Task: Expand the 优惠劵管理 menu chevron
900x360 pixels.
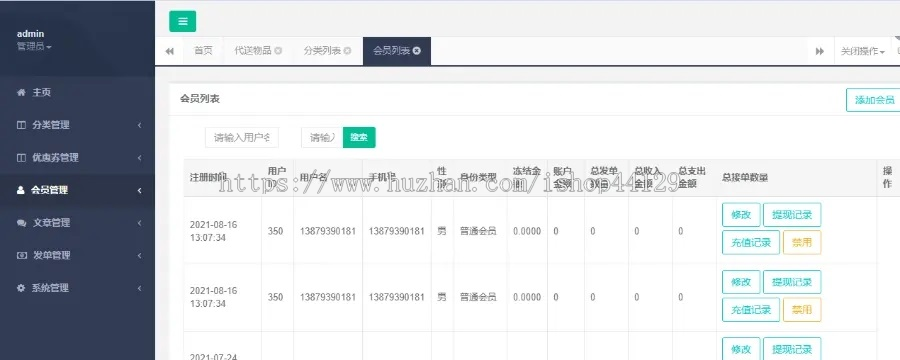Action: (x=139, y=158)
